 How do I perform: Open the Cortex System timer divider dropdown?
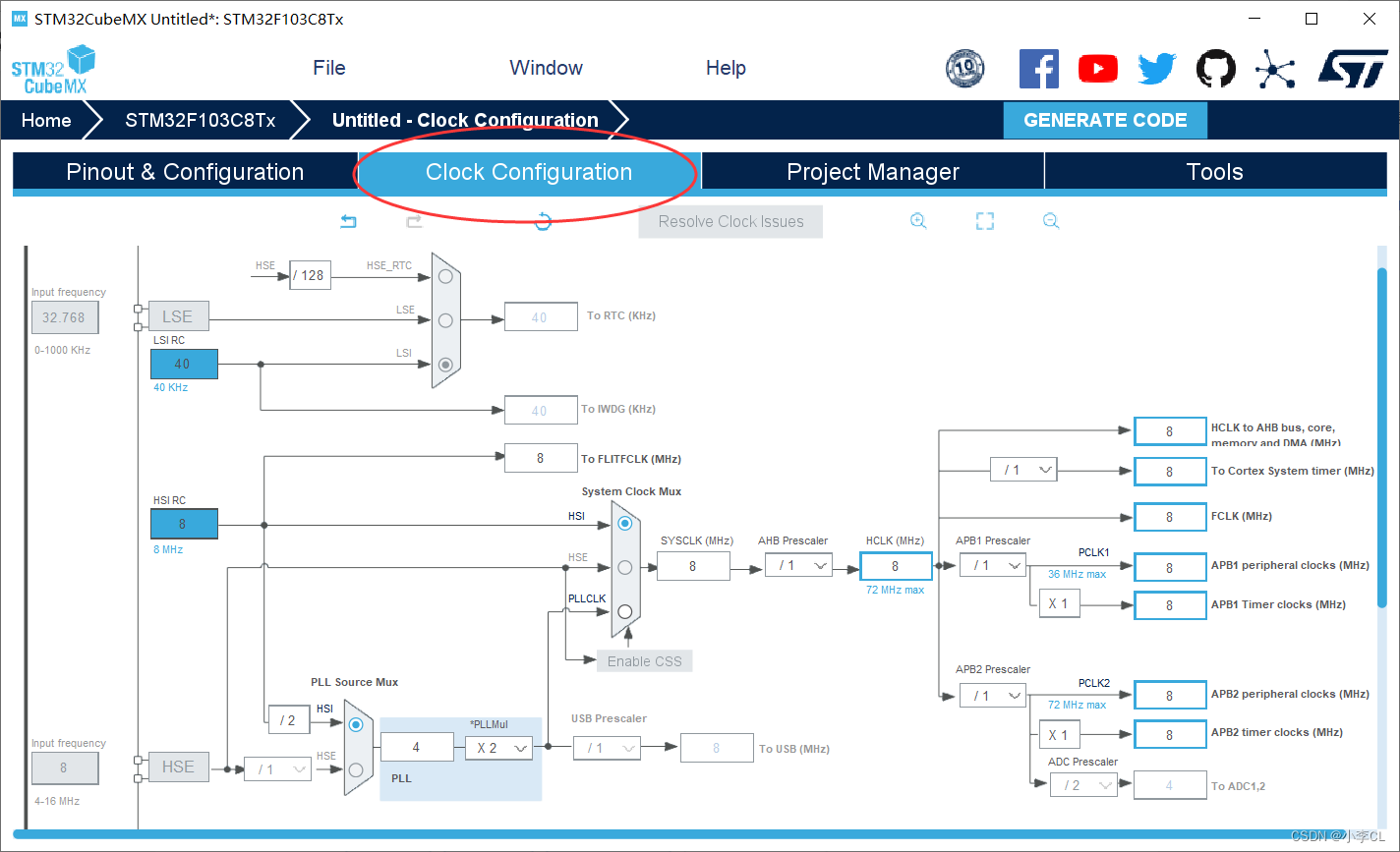(x=1023, y=470)
